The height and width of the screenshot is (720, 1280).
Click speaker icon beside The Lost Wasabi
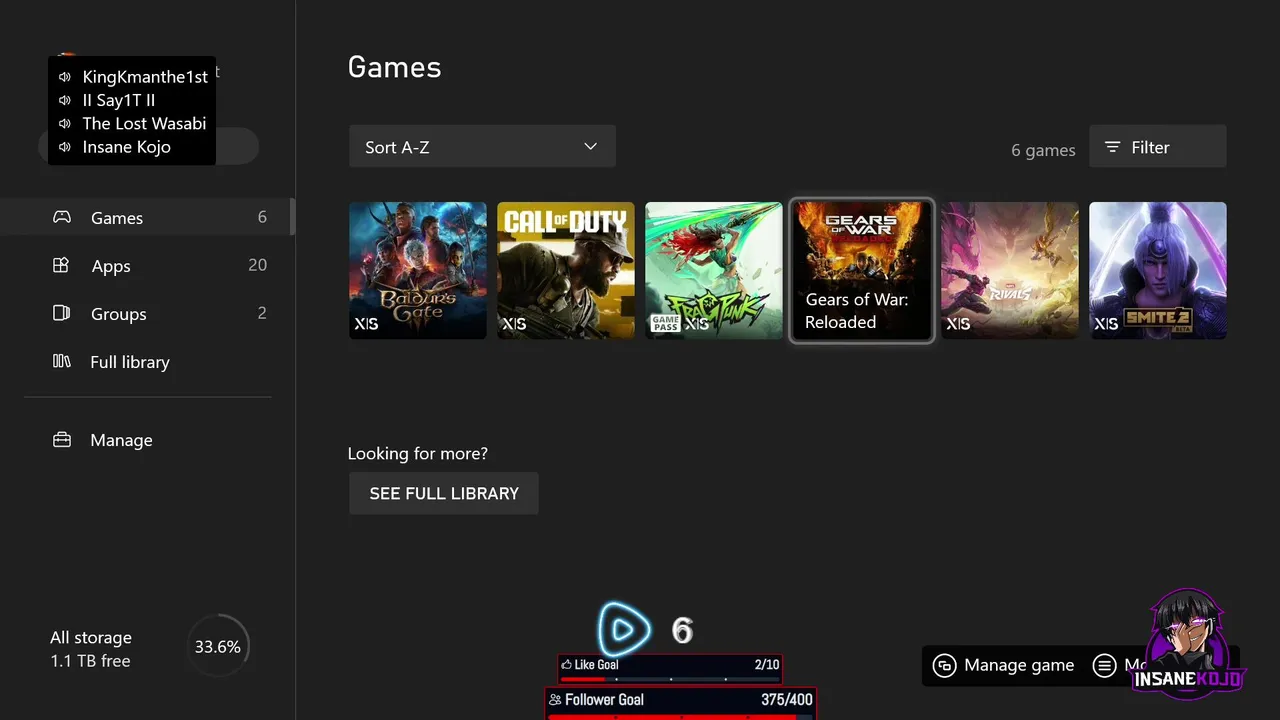point(65,123)
